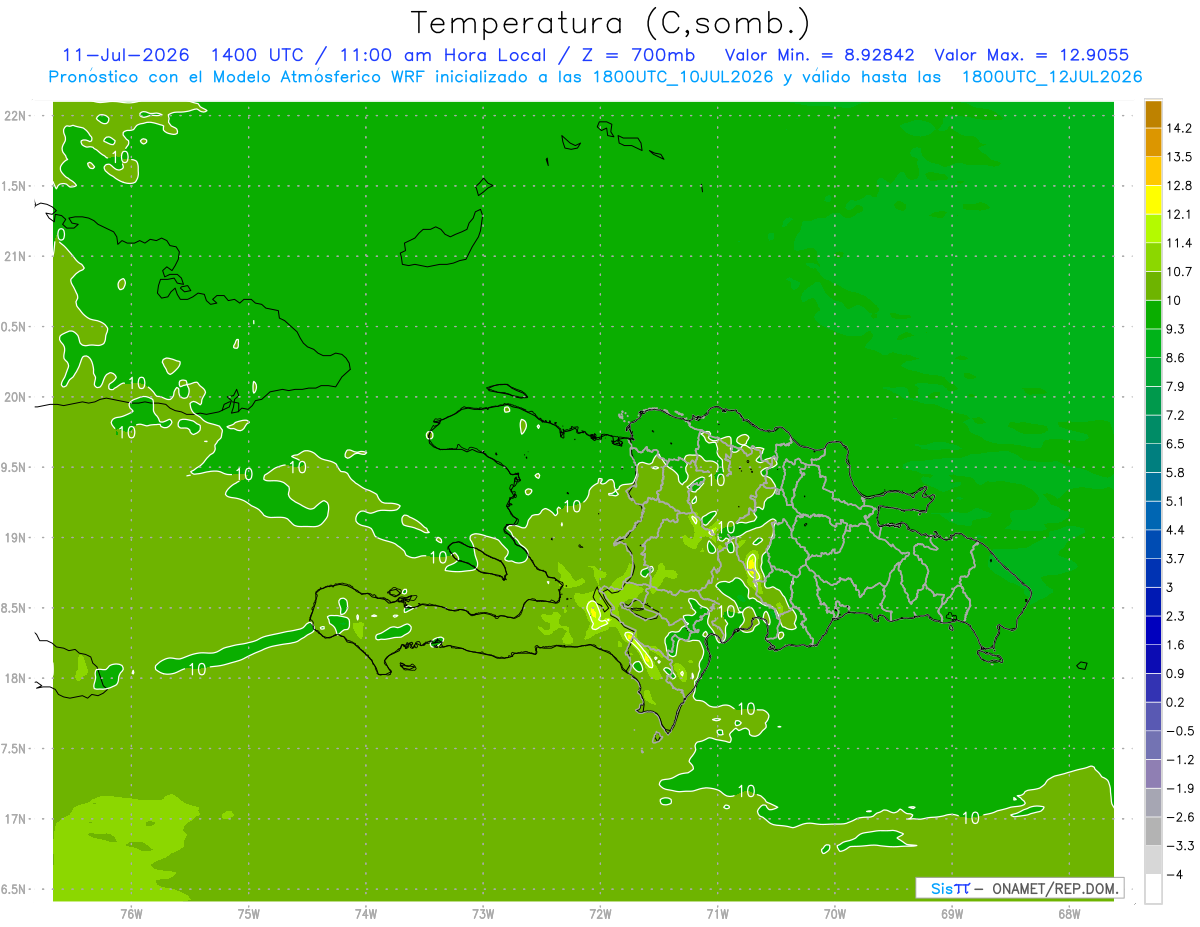The height and width of the screenshot is (927, 1200).
Task: Click the '11.4' colorbar label
Action: 1179,243
